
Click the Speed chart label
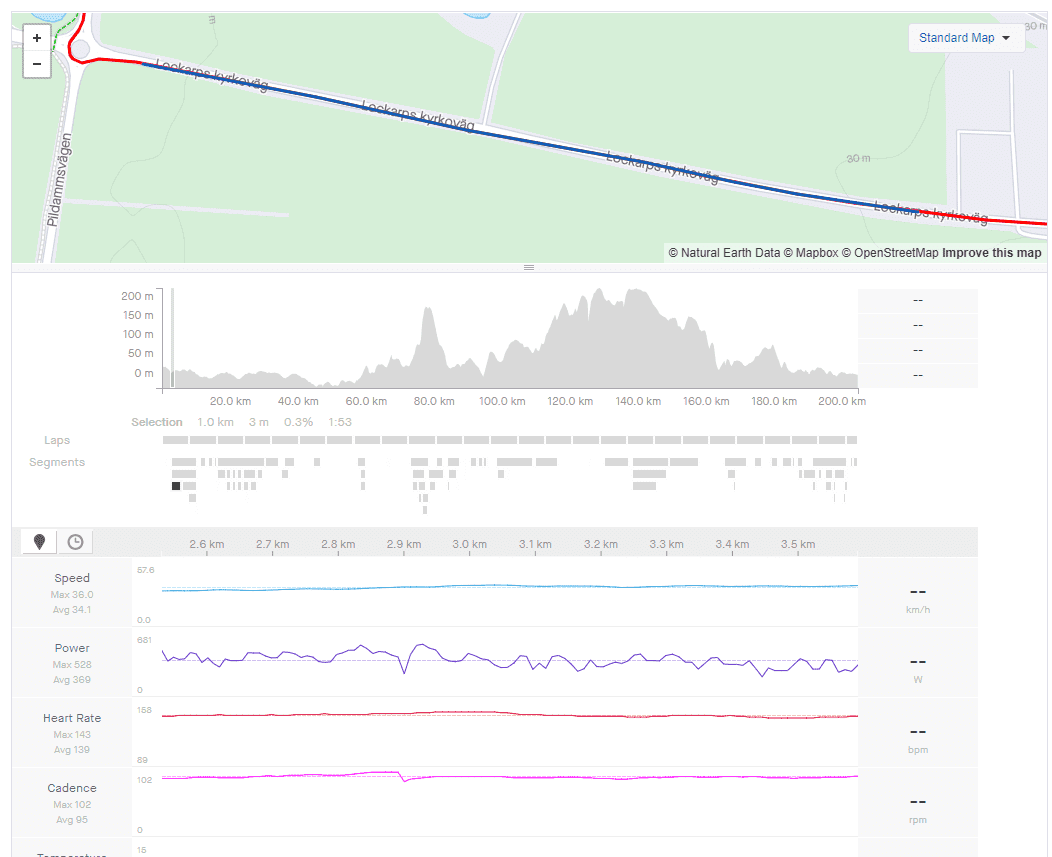coord(72,578)
